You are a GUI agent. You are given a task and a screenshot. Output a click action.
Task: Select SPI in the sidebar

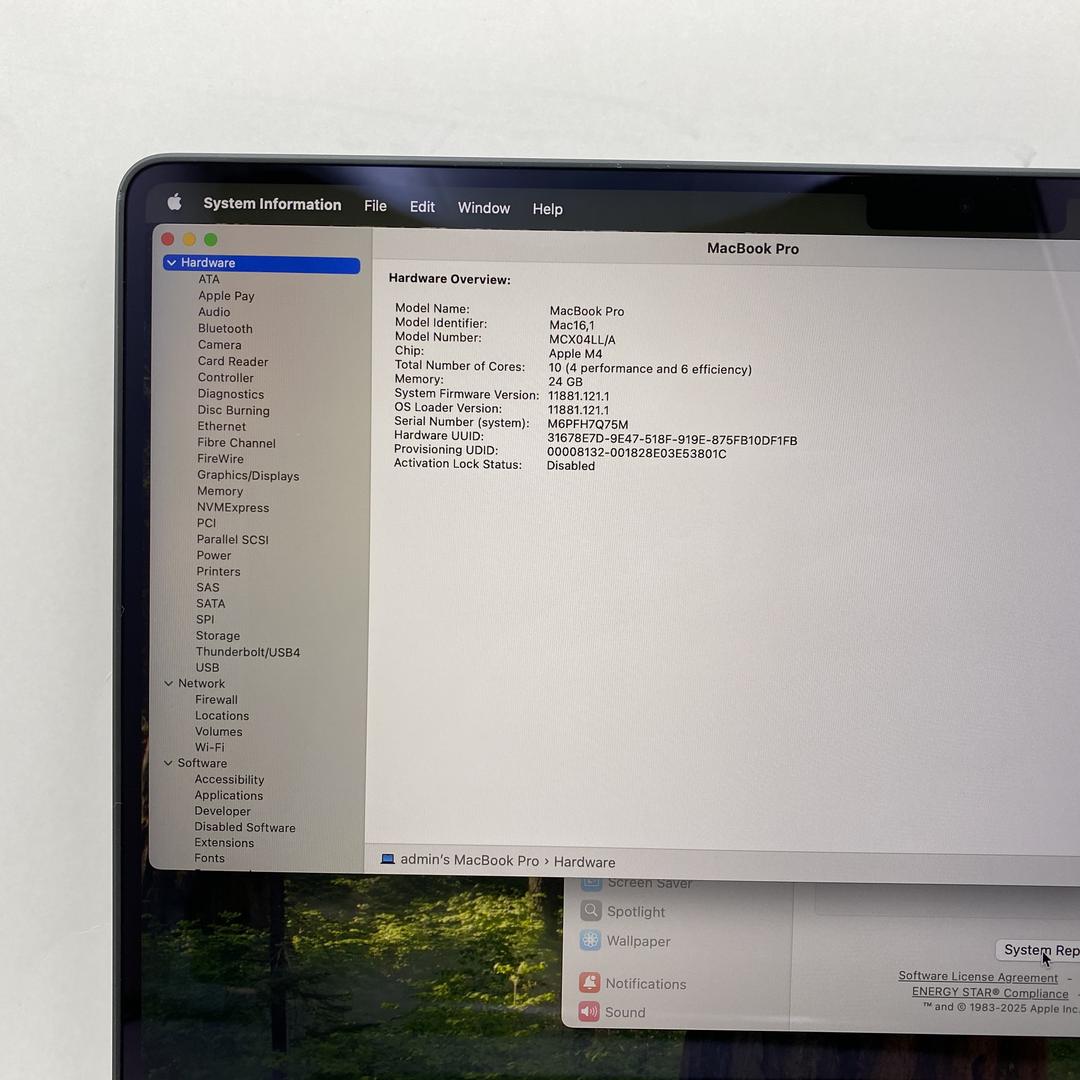205,619
